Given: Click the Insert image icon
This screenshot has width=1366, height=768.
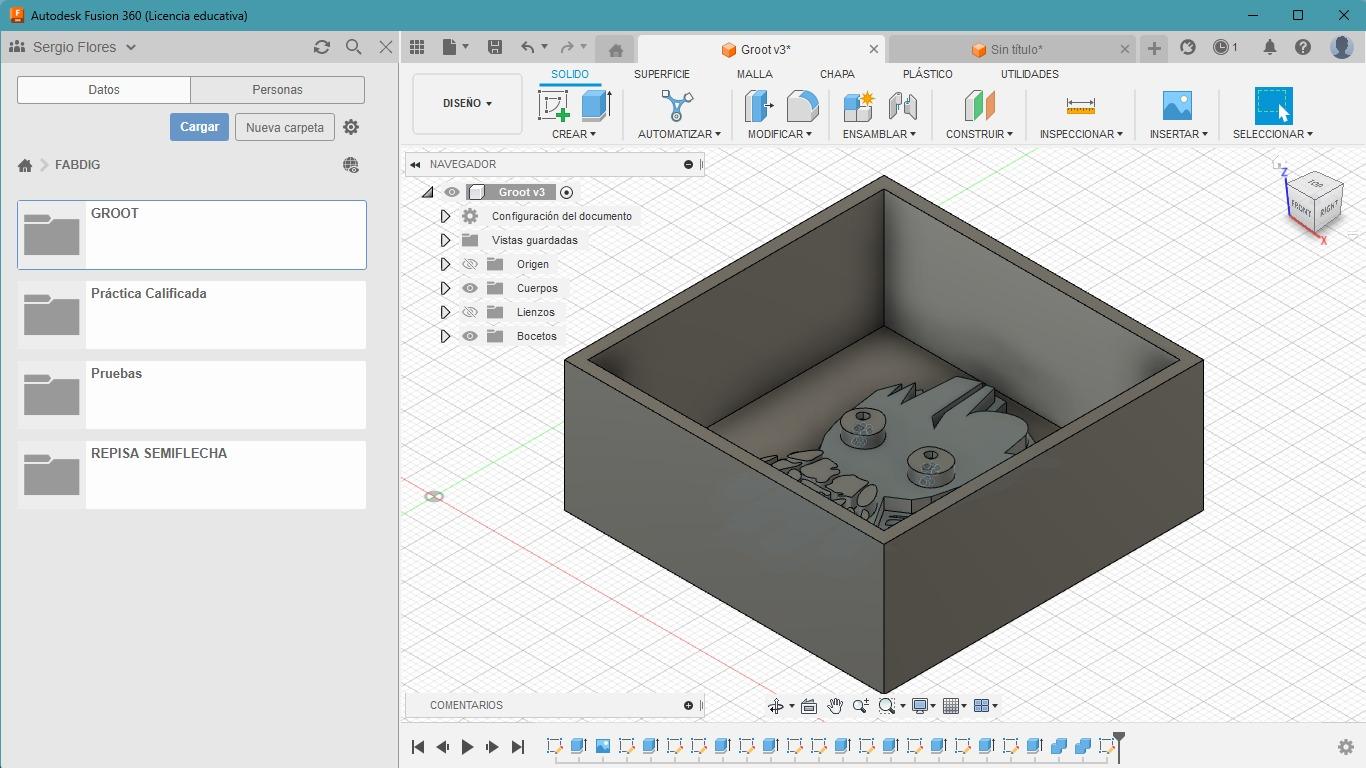Looking at the screenshot, I should tap(1177, 105).
